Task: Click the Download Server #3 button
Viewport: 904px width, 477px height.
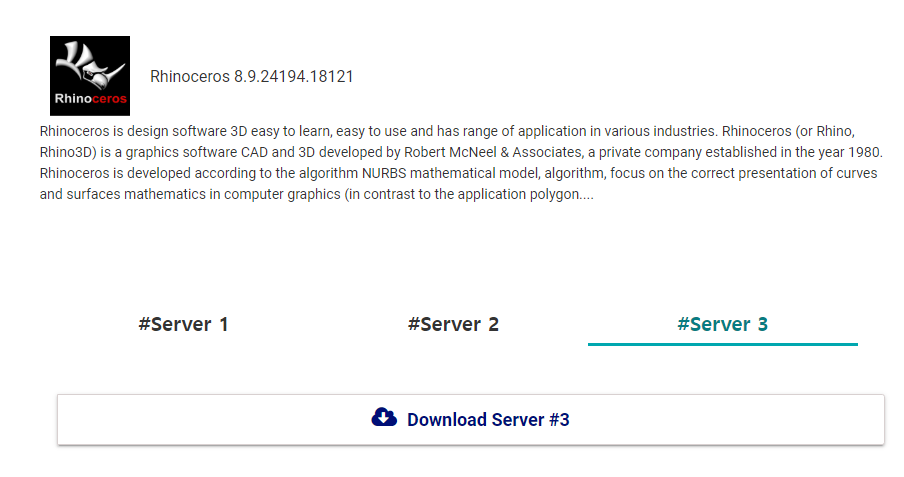Action: tap(470, 419)
